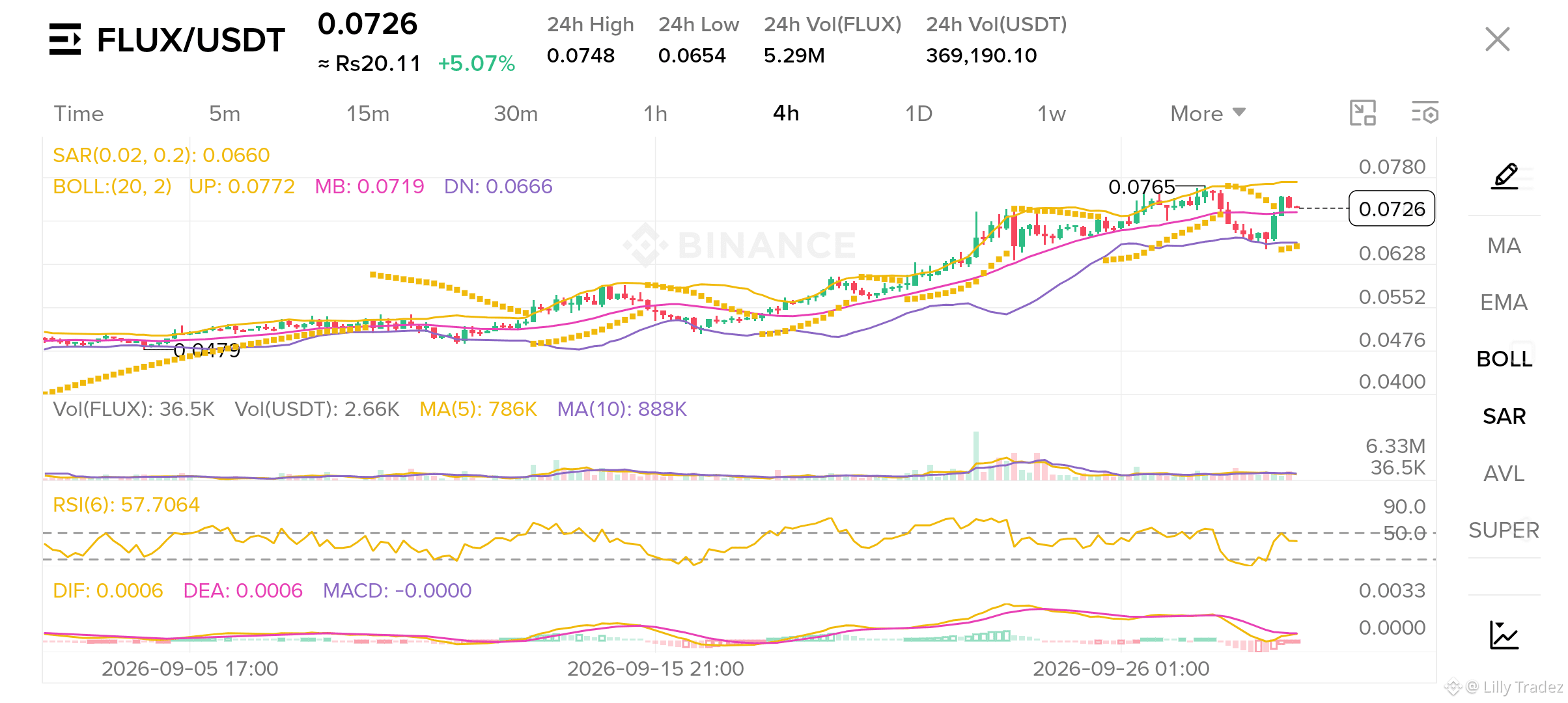Enable the EMA indicator
Viewport: 1568px width, 703px height.
point(1504,302)
